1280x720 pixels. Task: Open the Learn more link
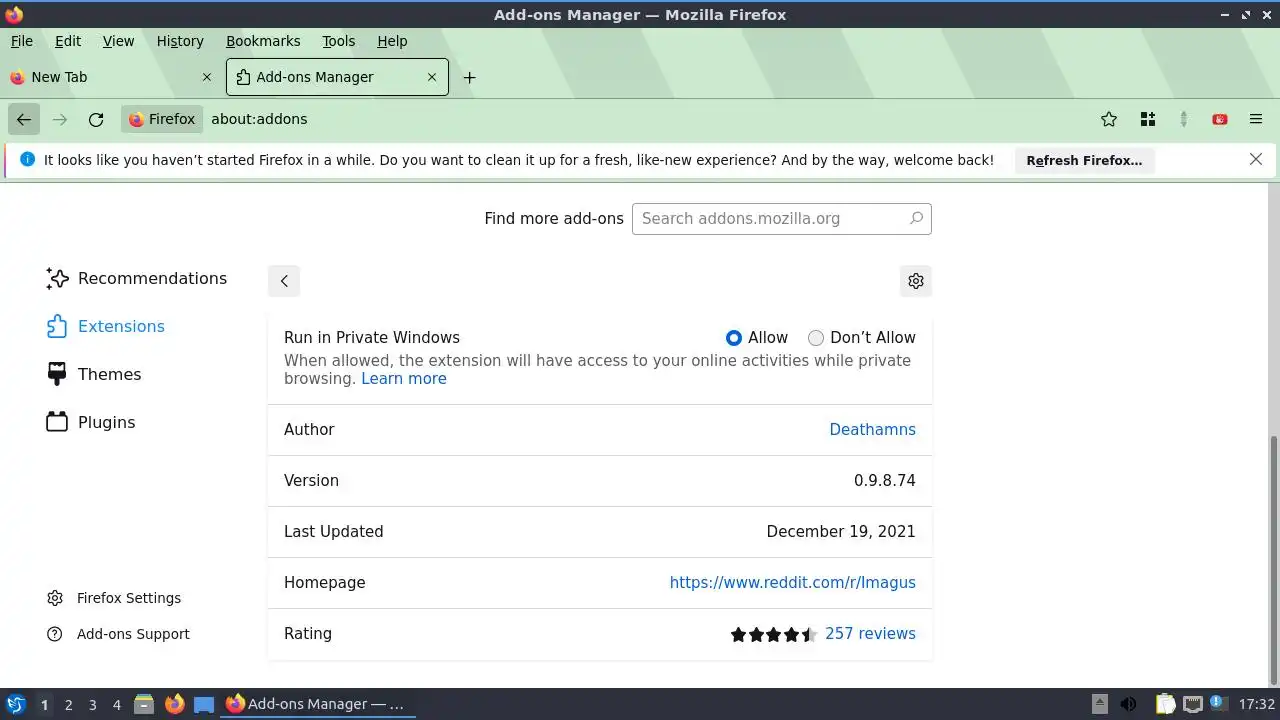tap(404, 379)
